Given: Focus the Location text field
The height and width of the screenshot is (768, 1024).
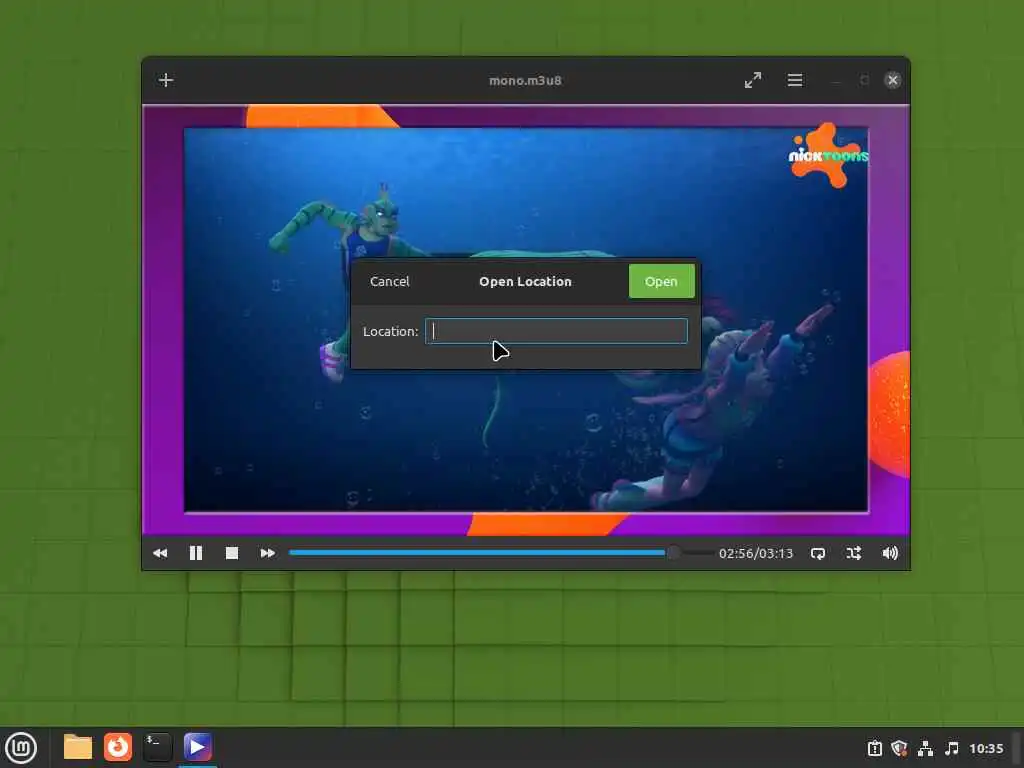Looking at the screenshot, I should tap(556, 331).
